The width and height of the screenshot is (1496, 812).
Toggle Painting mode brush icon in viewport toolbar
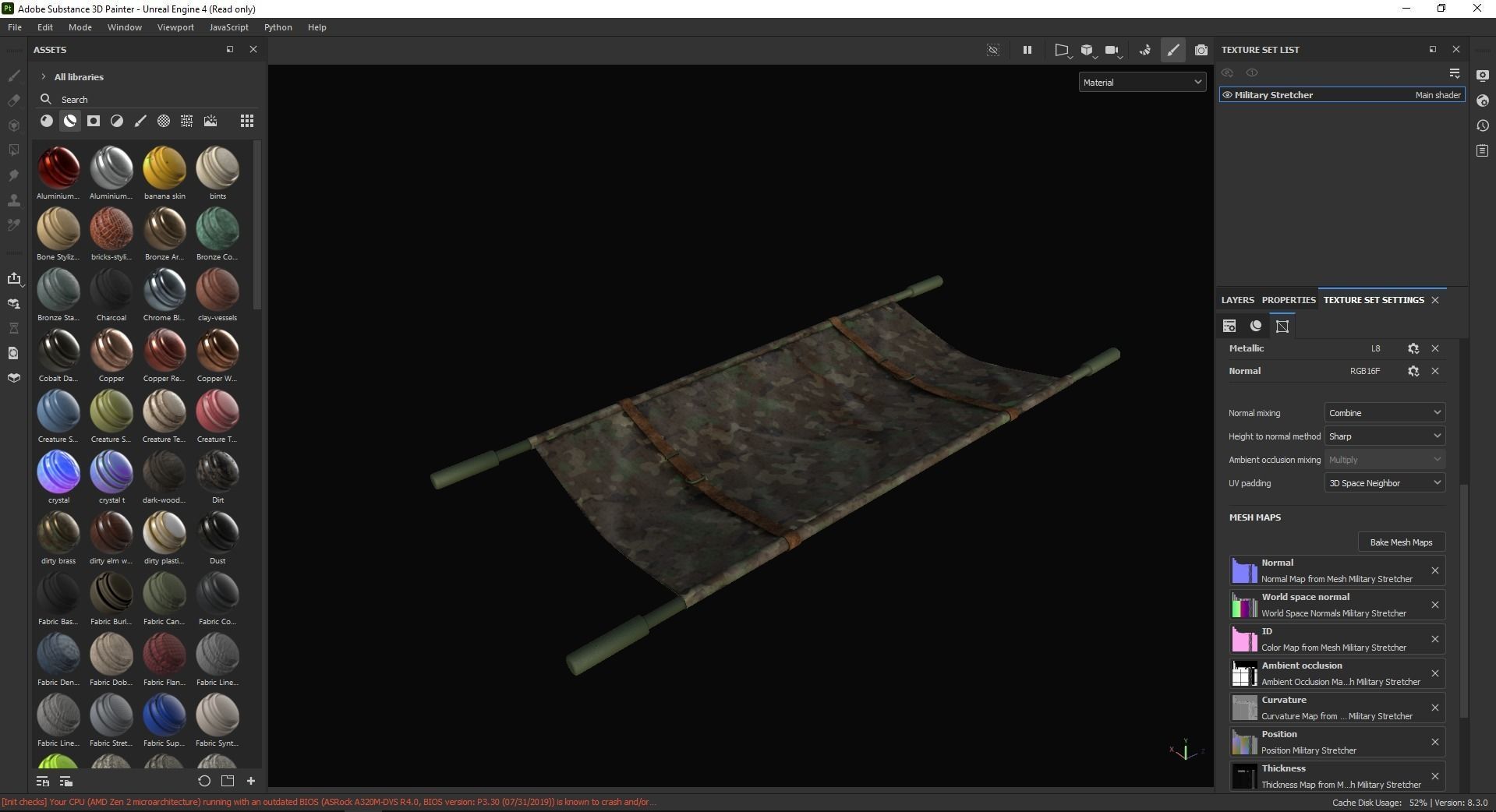1173,50
